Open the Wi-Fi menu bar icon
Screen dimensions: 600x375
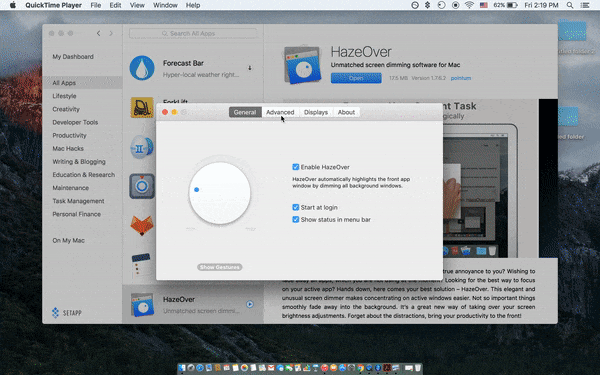(x=469, y=5)
